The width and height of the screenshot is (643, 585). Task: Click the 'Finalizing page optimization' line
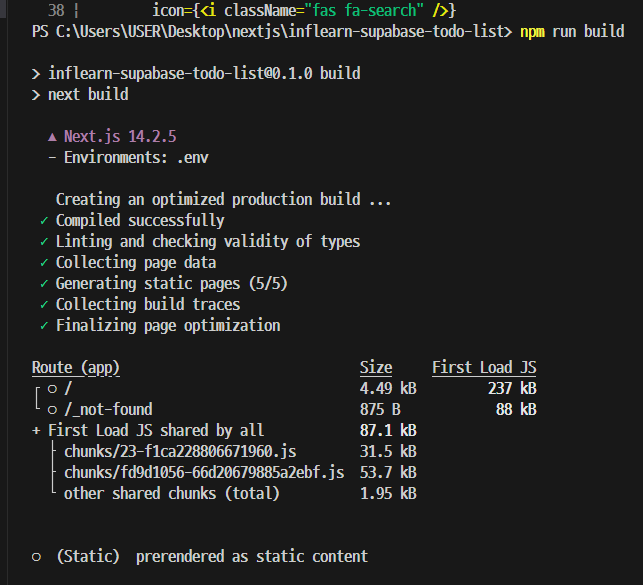[x=168, y=326]
